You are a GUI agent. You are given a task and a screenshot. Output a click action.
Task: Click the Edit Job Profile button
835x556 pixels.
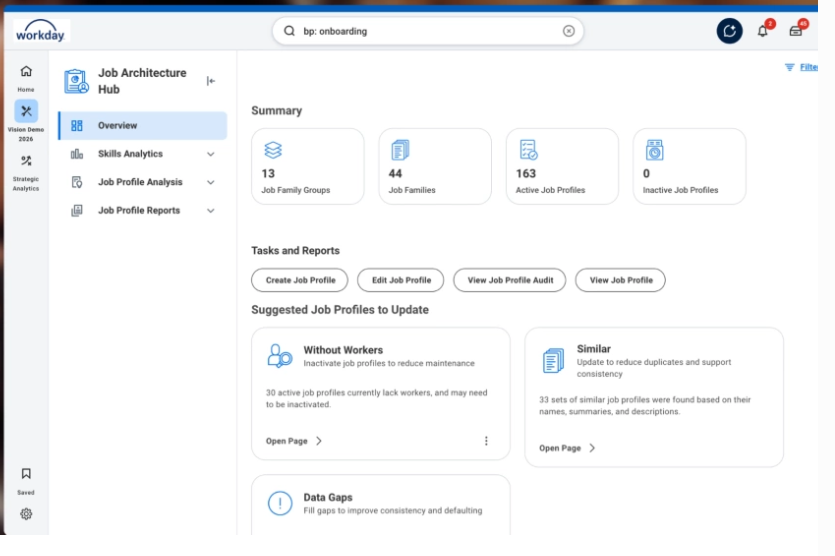point(400,280)
